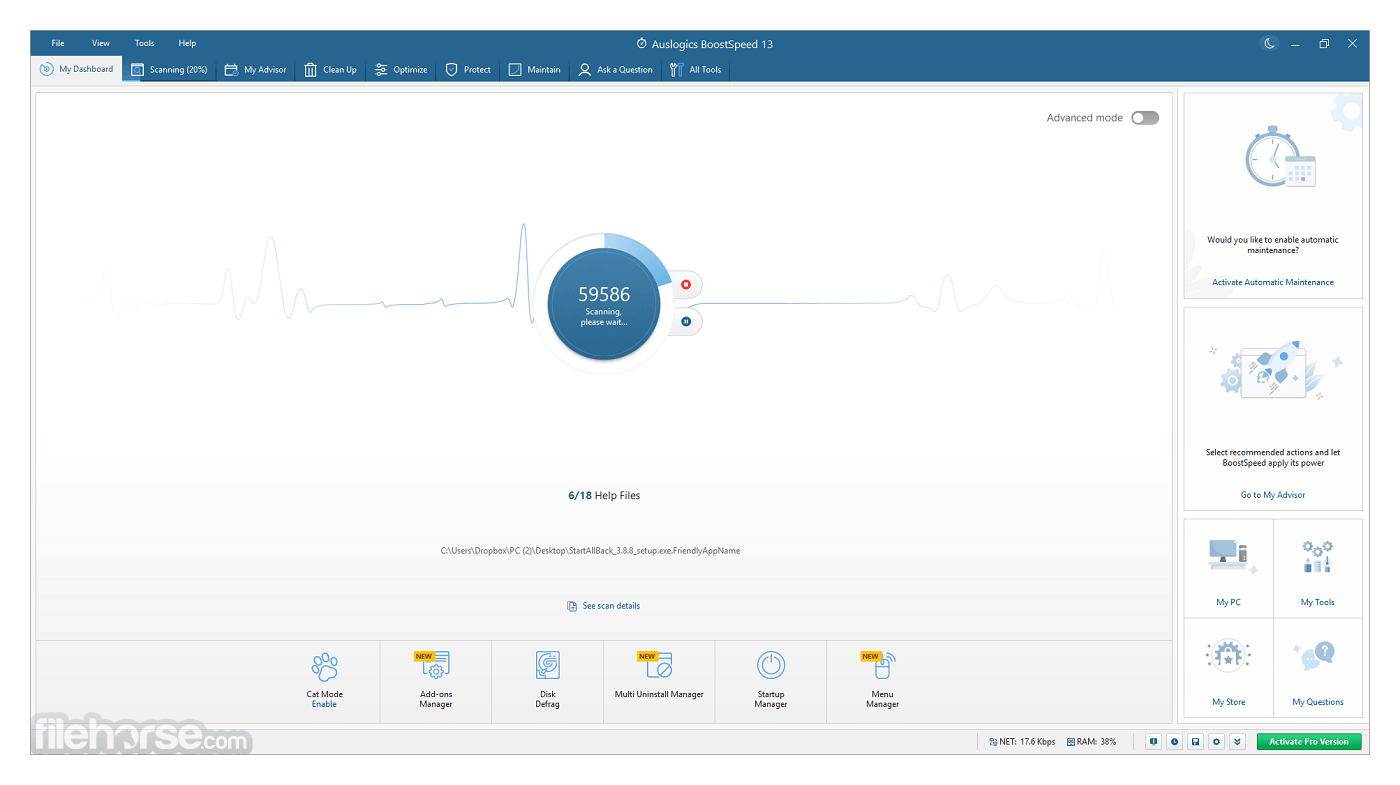The width and height of the screenshot is (1400, 785).
Task: Open the Scanning (20%) tab
Action: 169,70
